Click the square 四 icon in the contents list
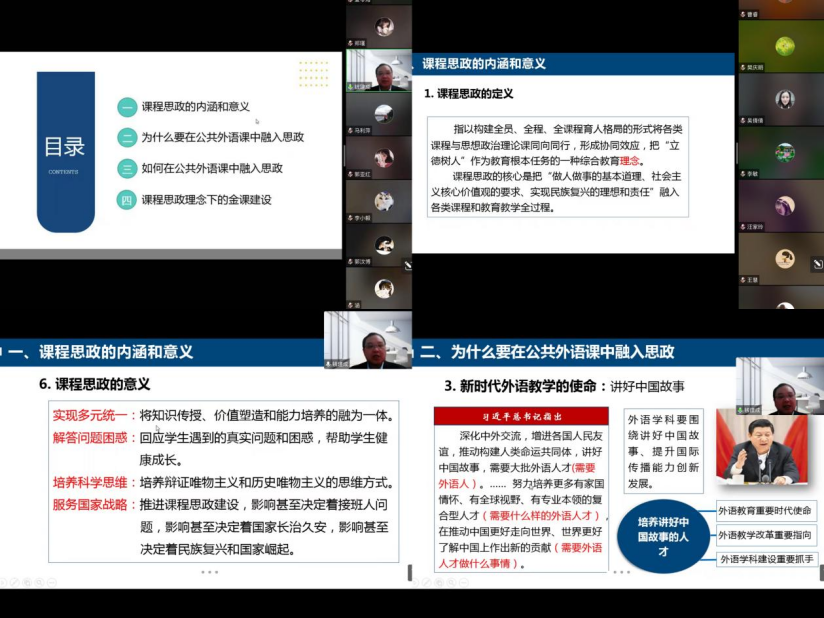824x618 pixels. [127, 200]
